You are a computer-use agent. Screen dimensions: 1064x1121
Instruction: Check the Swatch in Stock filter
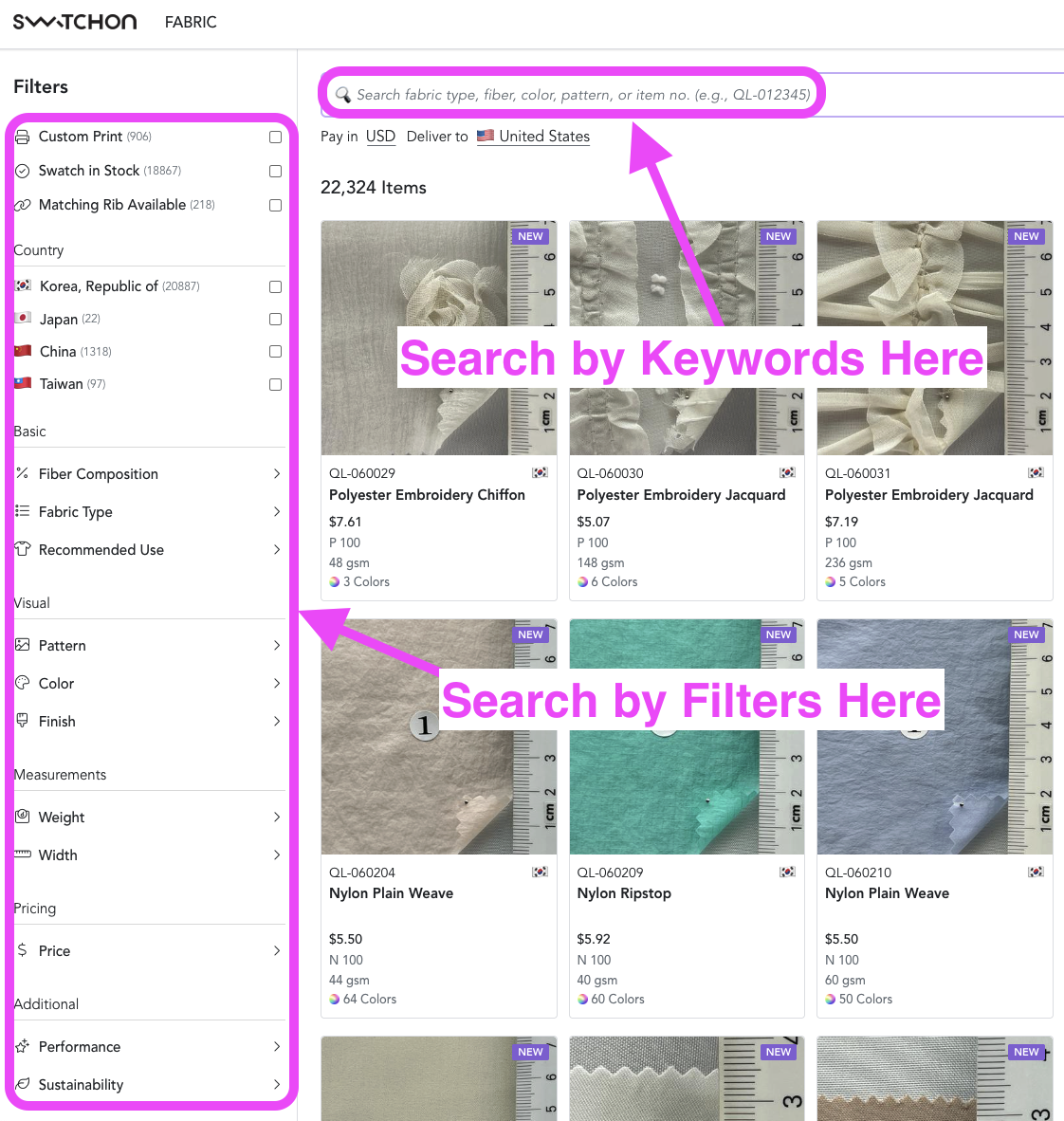click(275, 171)
